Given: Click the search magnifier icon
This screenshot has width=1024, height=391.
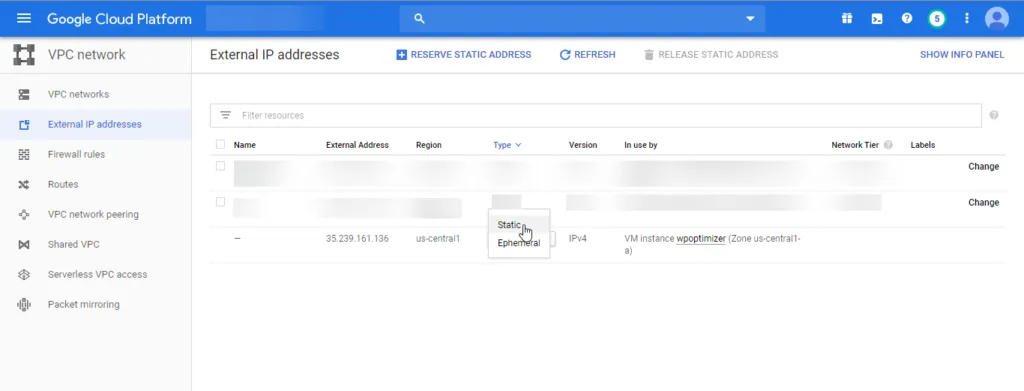Looking at the screenshot, I should click(x=419, y=18).
